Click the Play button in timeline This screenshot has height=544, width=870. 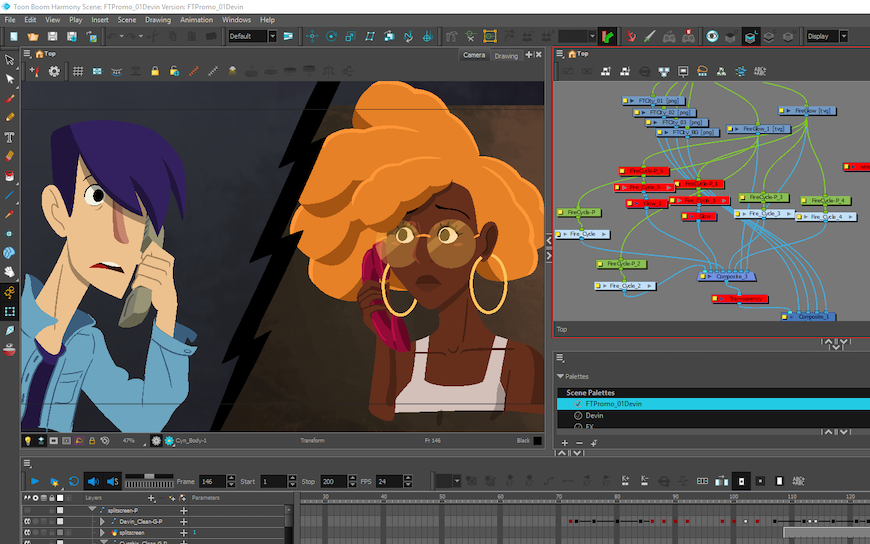pyautogui.click(x=34, y=481)
